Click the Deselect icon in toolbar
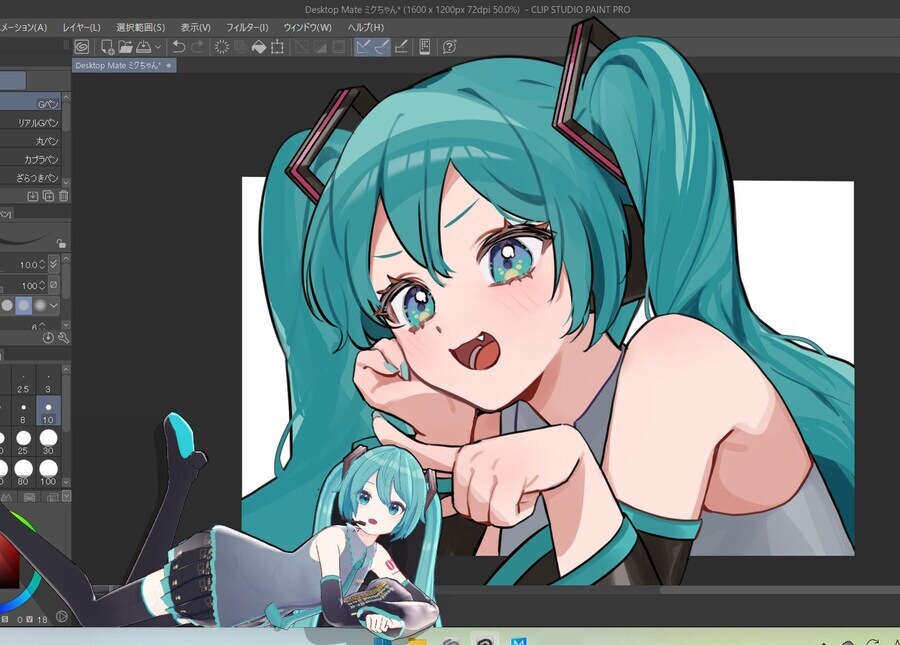The width and height of the screenshot is (900, 645). (x=301, y=46)
